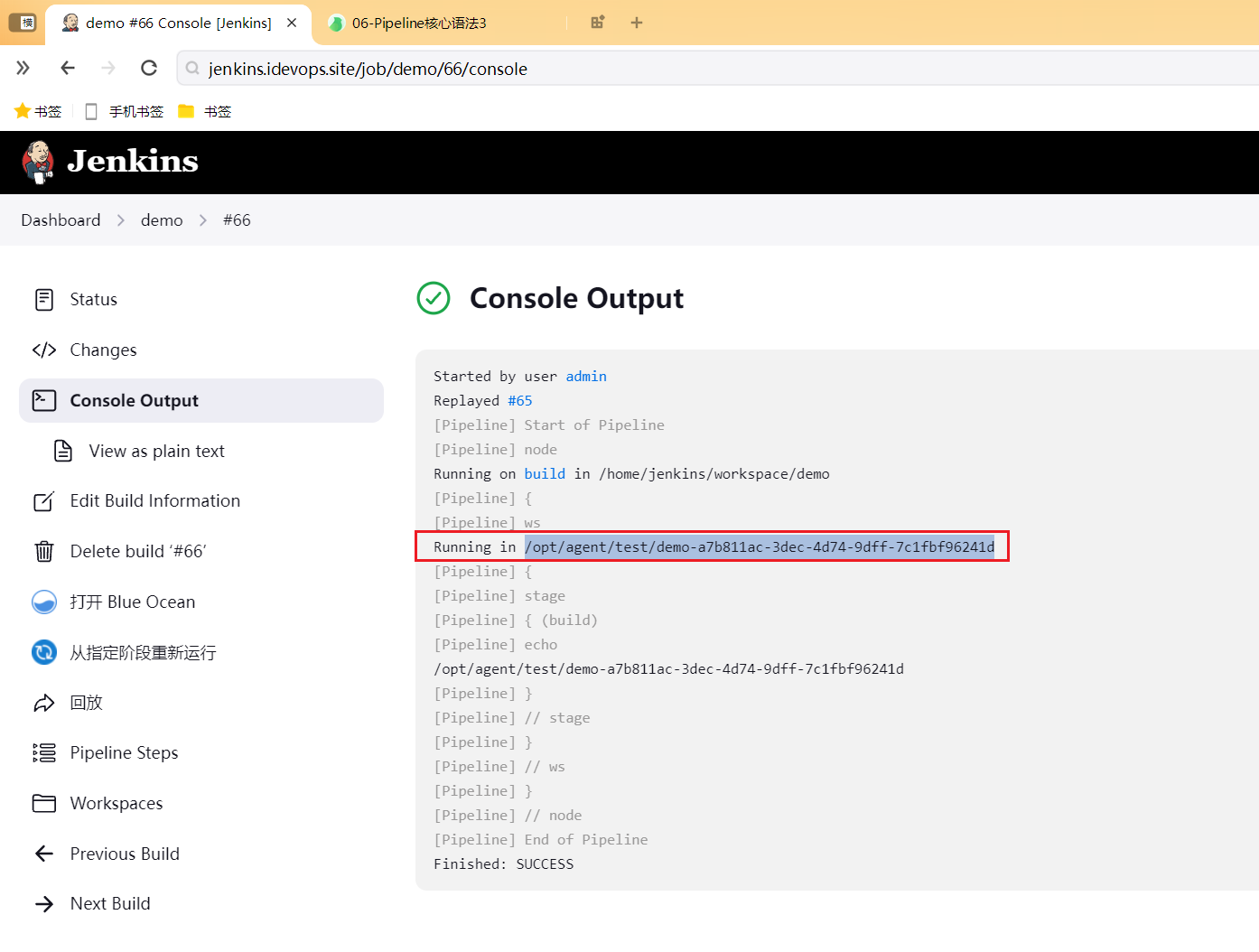
Task: Click the green build success checkmark icon
Action: click(434, 298)
